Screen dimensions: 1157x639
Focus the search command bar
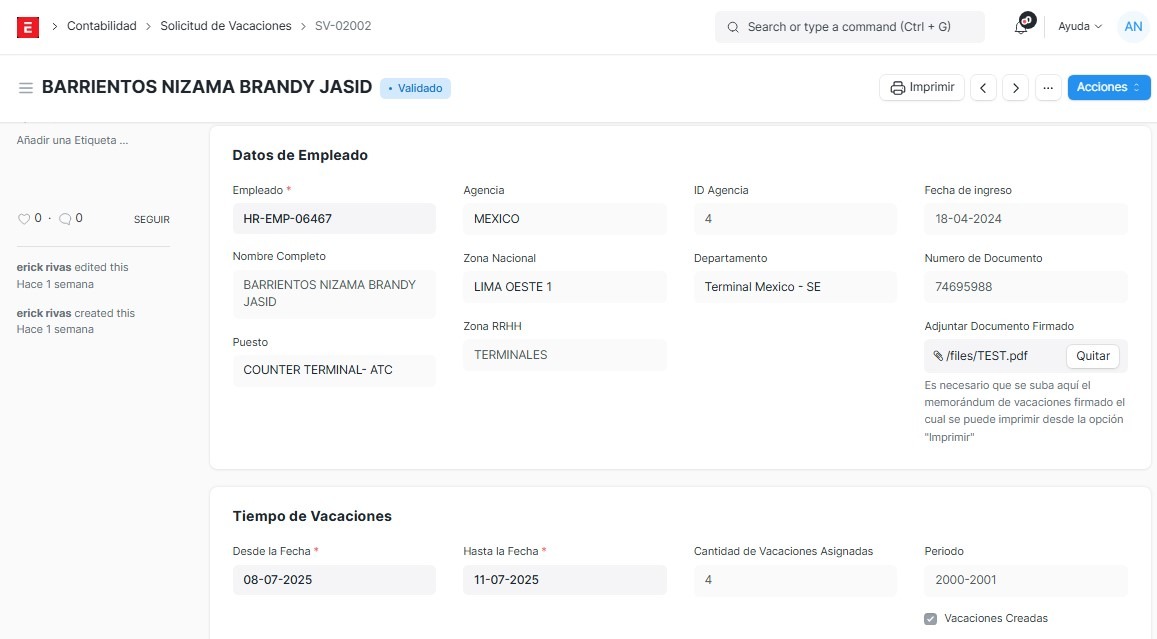click(x=849, y=27)
